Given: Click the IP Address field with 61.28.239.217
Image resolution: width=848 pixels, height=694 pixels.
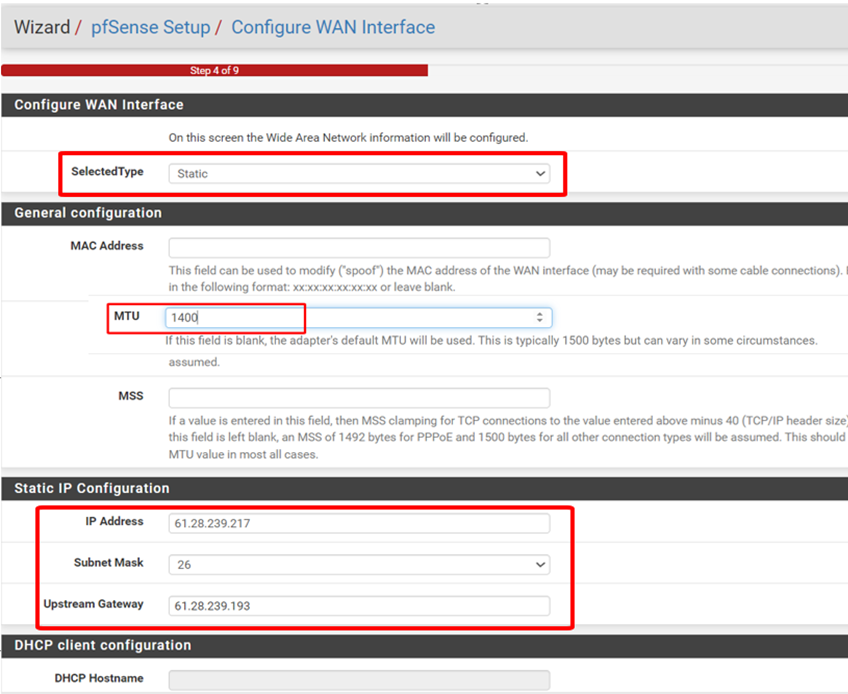Looking at the screenshot, I should (359, 524).
